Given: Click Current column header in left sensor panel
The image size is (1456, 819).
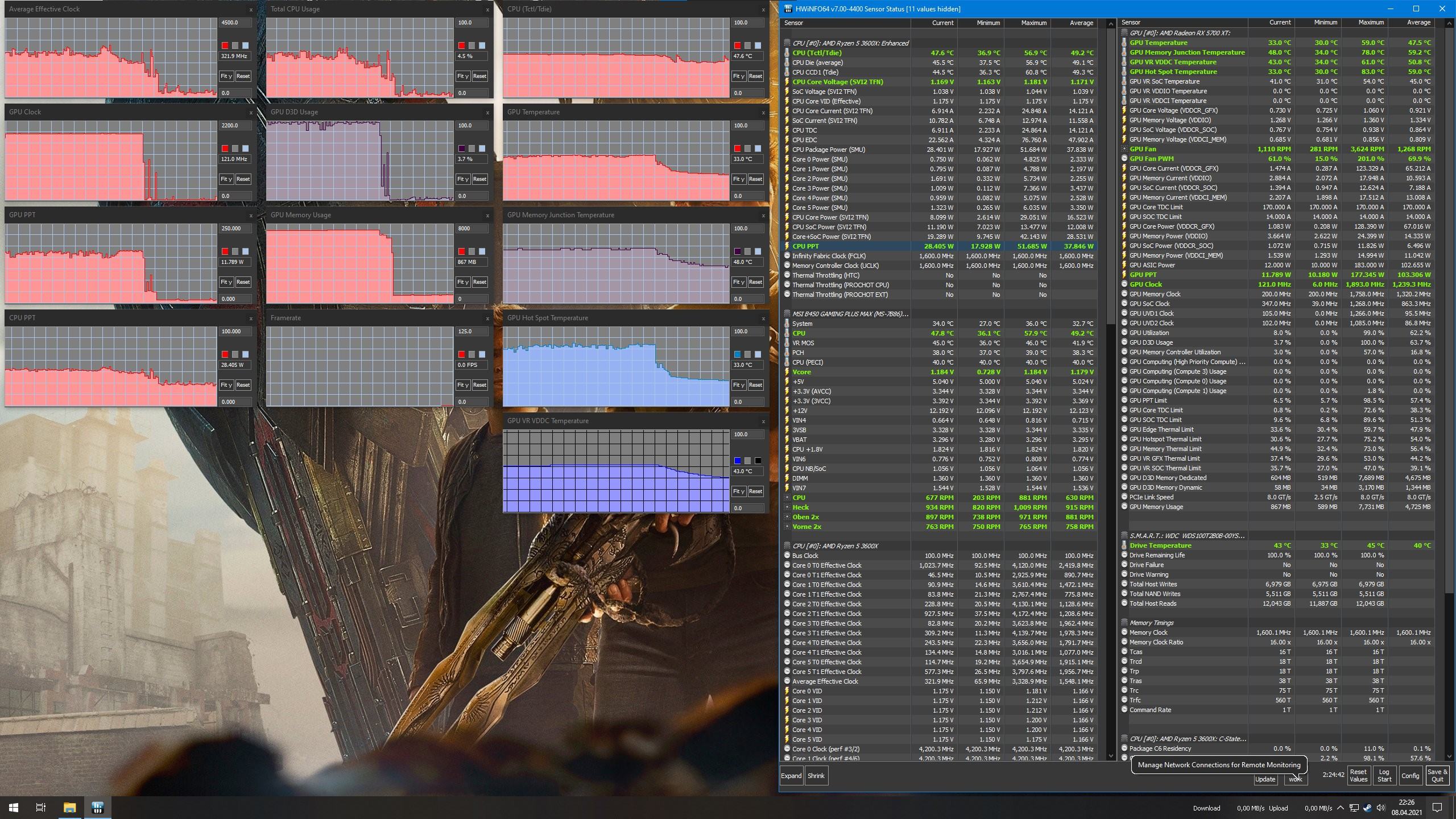Looking at the screenshot, I should click(x=933, y=23).
